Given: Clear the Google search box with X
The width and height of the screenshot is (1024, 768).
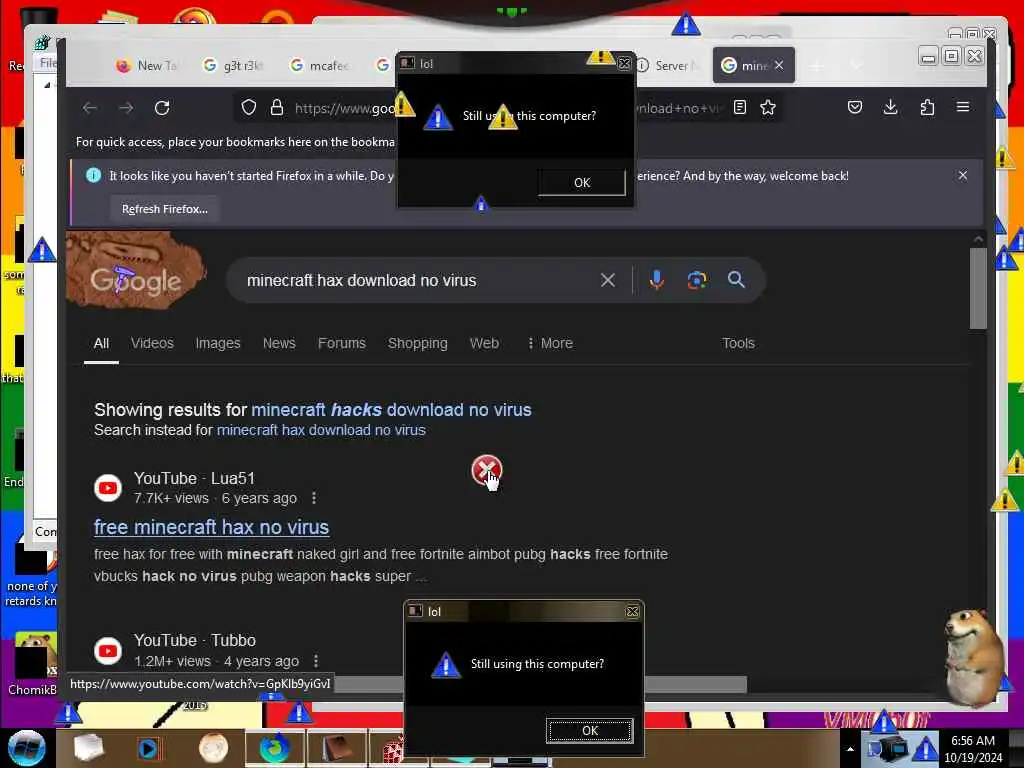Looking at the screenshot, I should coord(607,280).
